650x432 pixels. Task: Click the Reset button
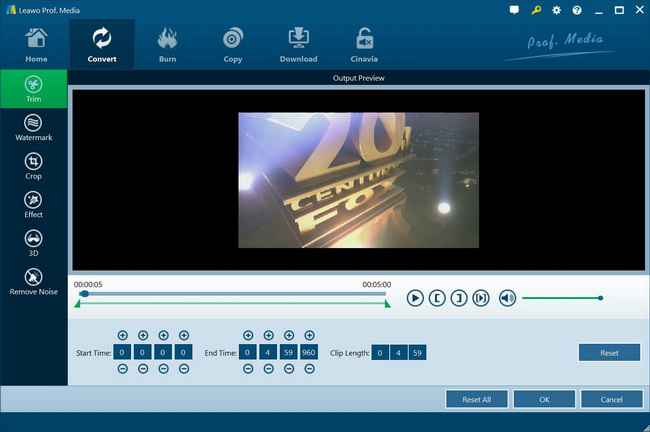click(609, 353)
